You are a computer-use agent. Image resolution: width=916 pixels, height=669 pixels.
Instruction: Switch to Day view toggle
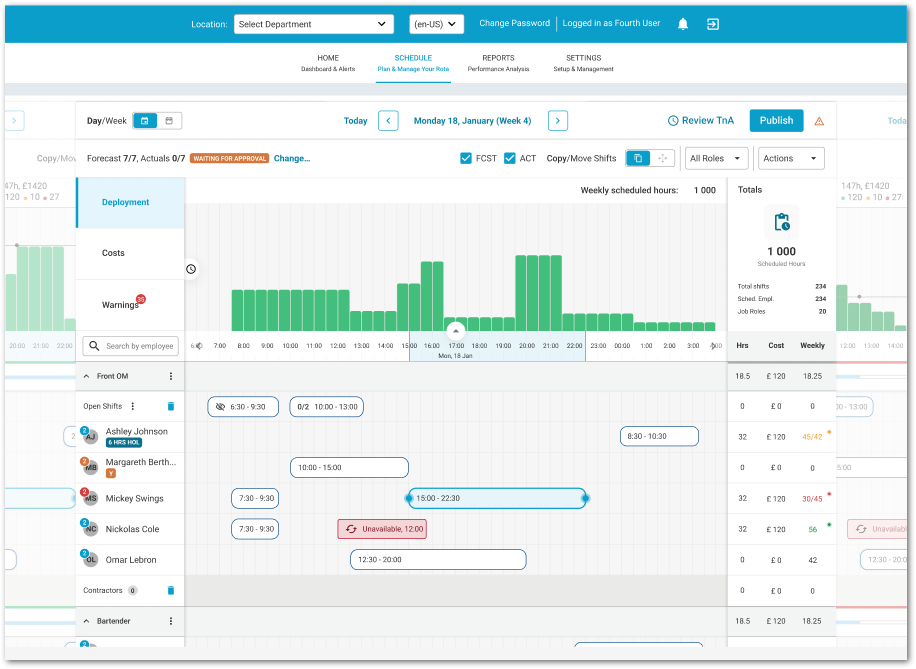point(145,121)
